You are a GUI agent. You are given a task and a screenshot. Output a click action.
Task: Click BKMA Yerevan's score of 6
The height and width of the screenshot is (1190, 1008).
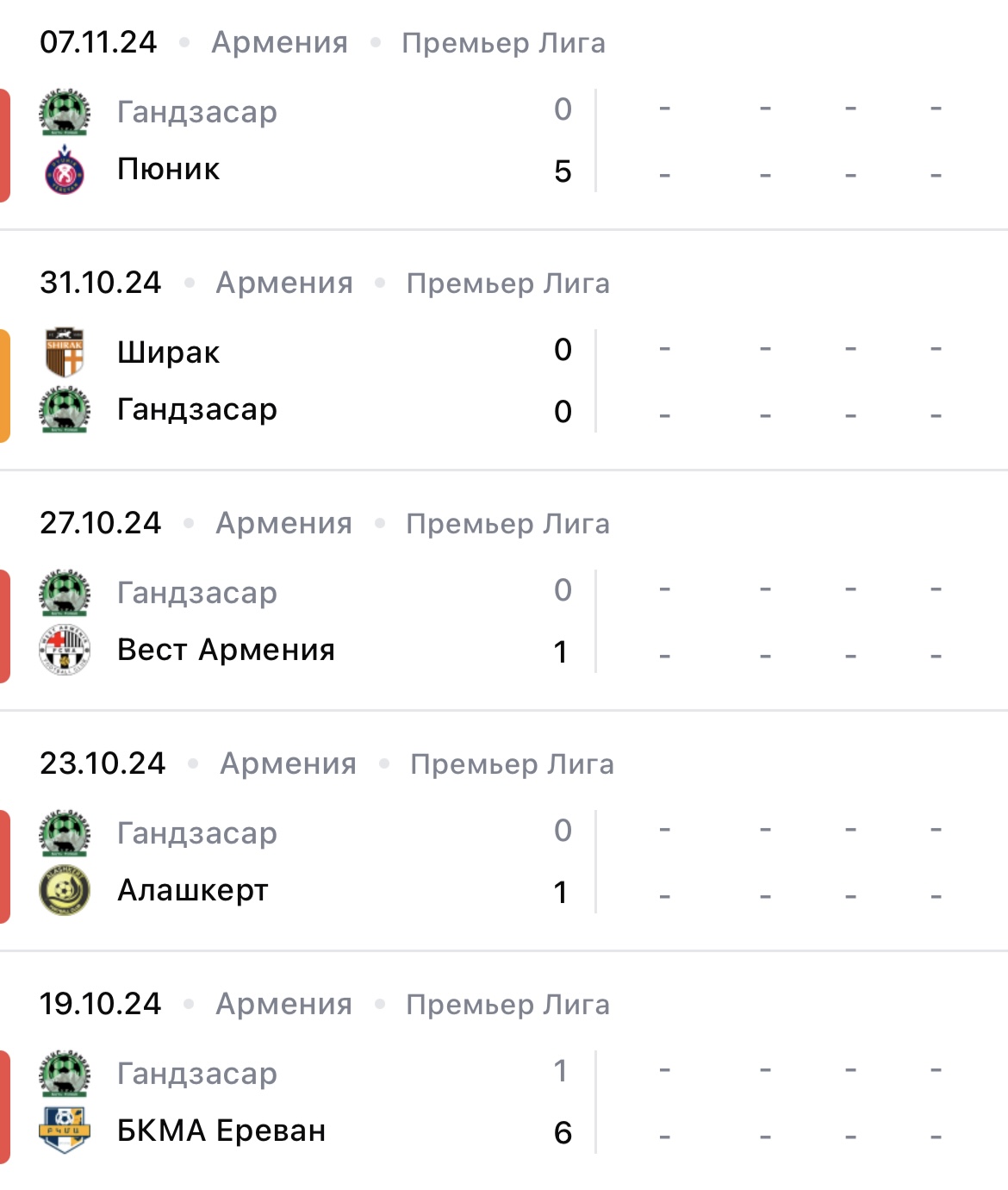pyautogui.click(x=563, y=1132)
